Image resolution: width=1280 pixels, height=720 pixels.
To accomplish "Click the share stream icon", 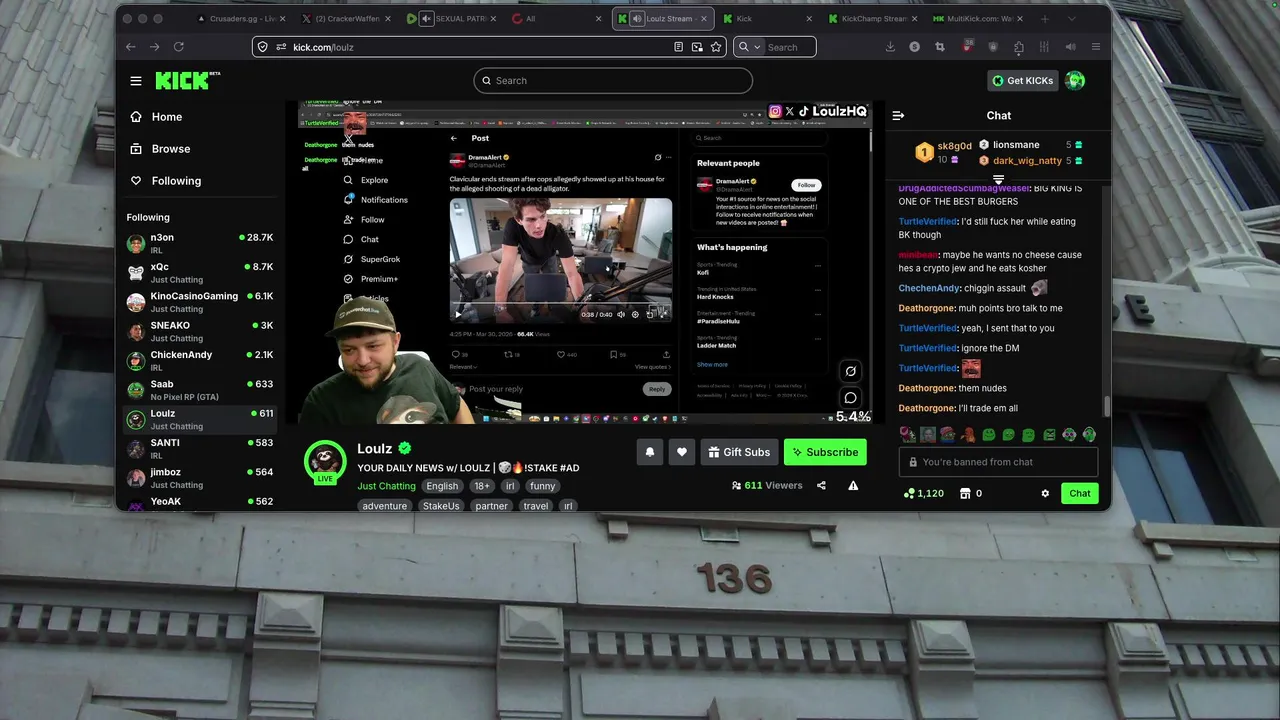I will tap(821, 485).
